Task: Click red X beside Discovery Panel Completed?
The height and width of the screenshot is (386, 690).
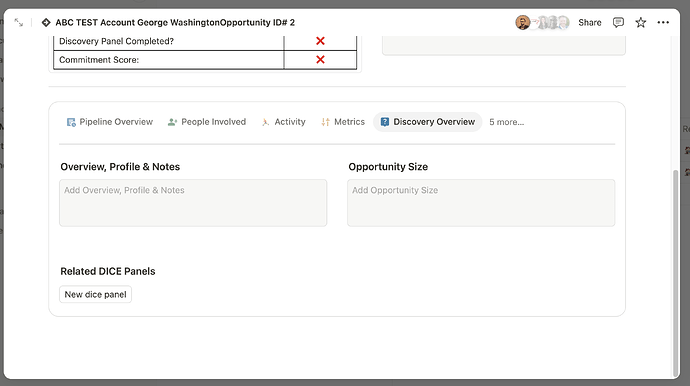Action: (x=320, y=41)
